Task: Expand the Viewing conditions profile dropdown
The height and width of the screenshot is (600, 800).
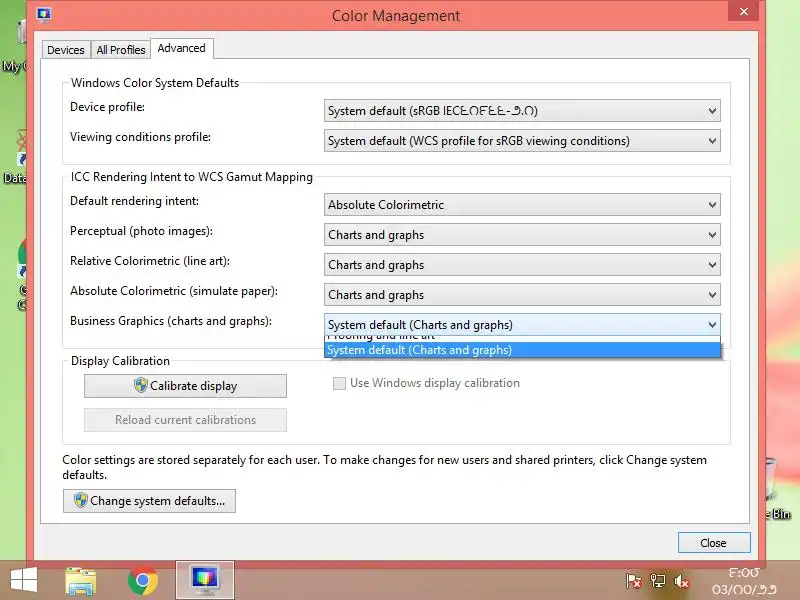Action: click(522, 141)
